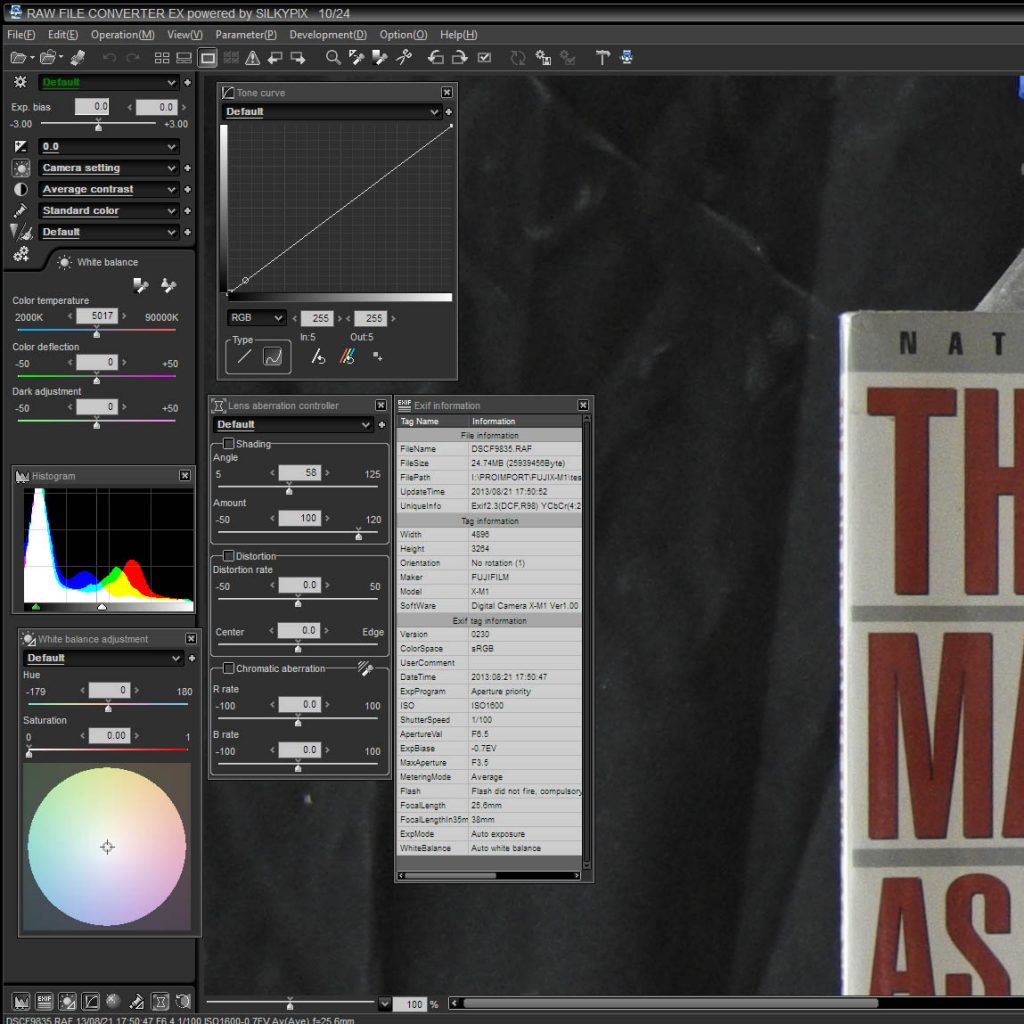Image resolution: width=1024 pixels, height=1024 pixels.
Task: Click the Shading Angle 58 value field
Action: tap(299, 473)
